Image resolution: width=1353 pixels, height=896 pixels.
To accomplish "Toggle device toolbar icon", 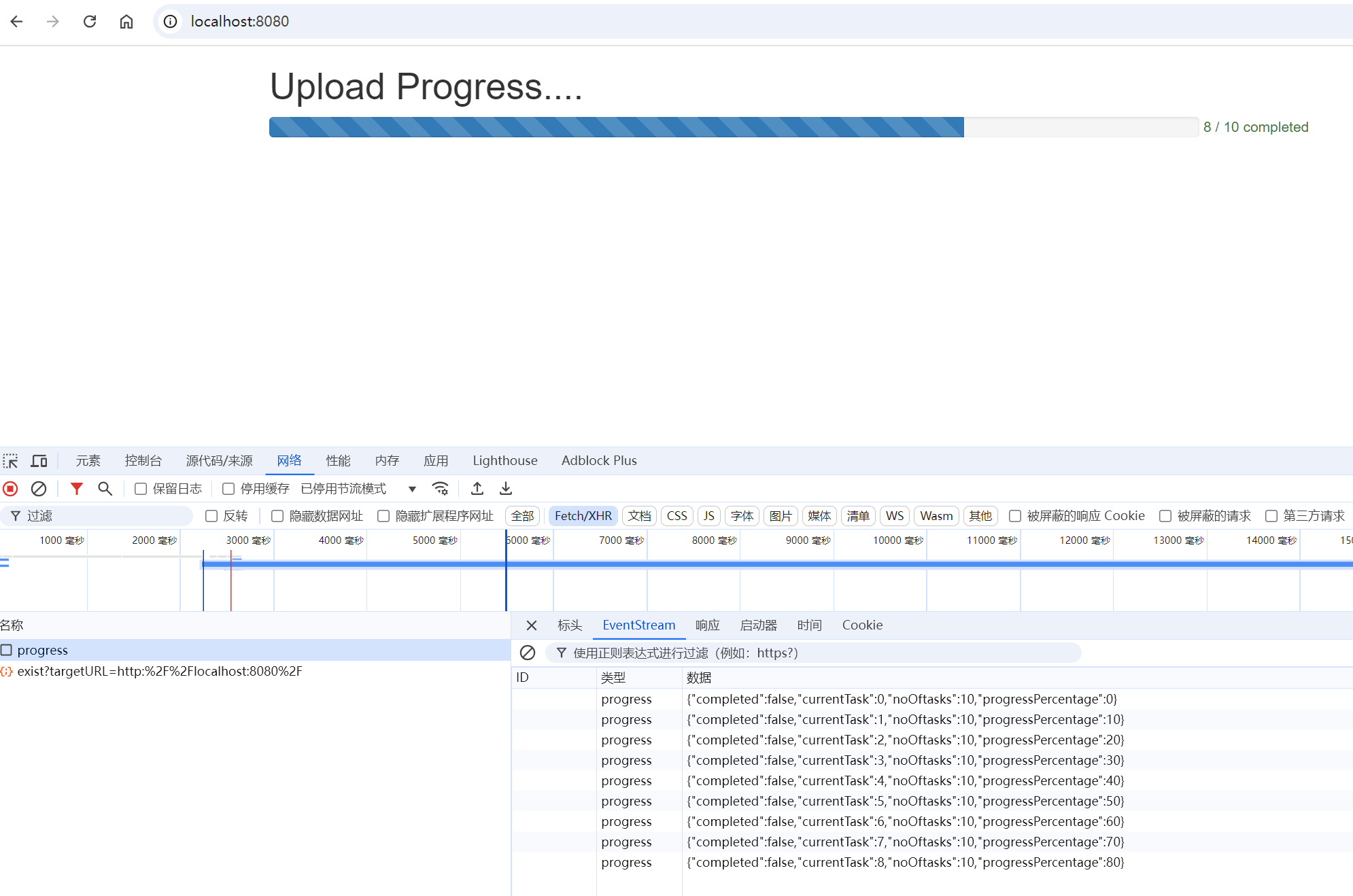I will (39, 461).
